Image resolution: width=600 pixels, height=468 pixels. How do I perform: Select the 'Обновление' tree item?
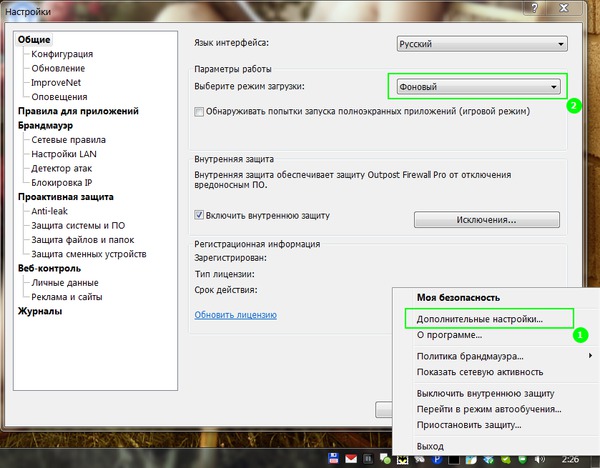click(58, 68)
